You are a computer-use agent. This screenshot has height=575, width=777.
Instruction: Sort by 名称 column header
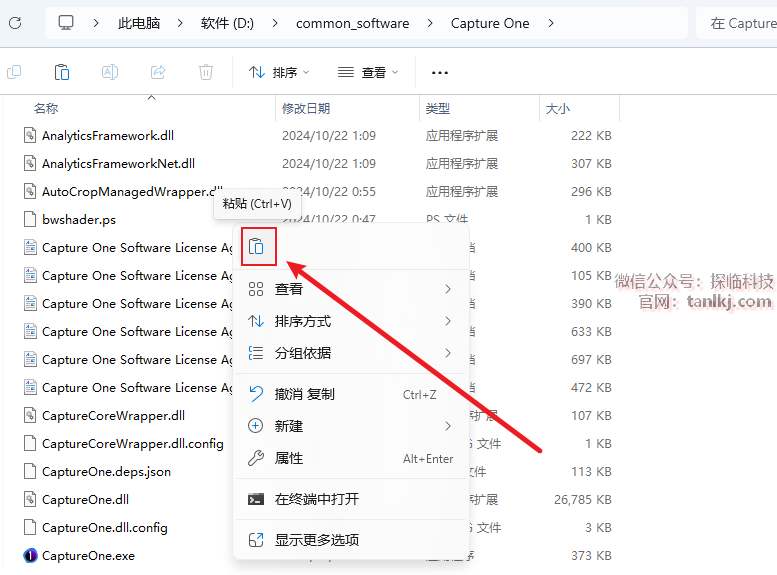46,109
